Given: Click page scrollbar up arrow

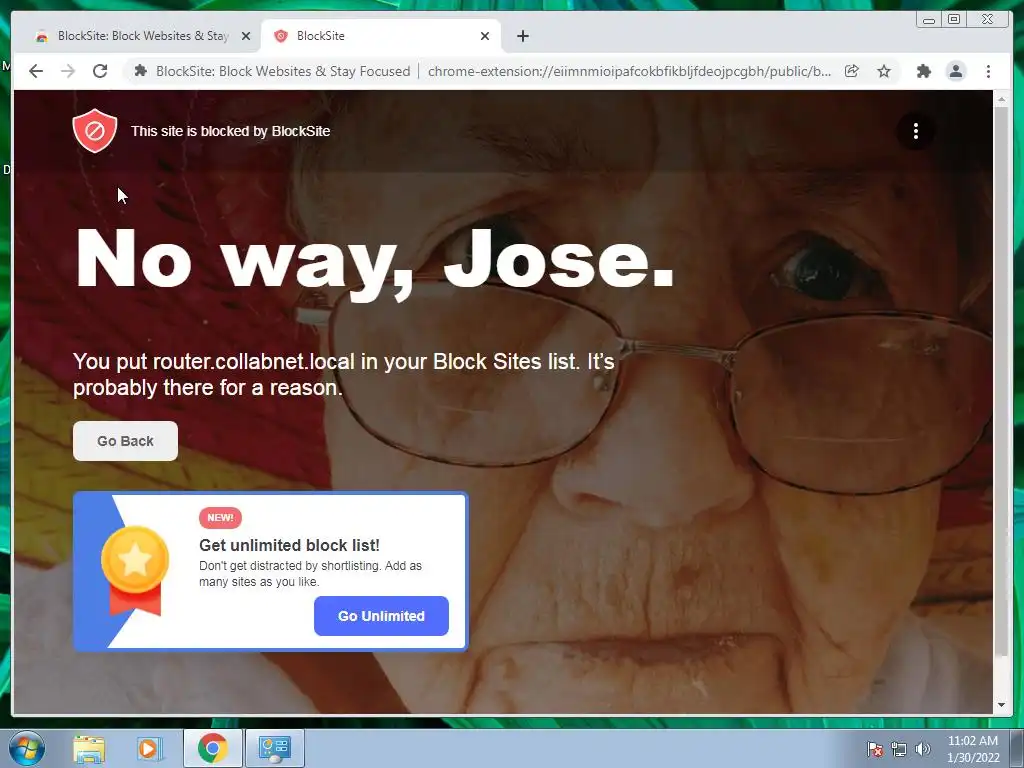Looking at the screenshot, I should coord(1002,99).
